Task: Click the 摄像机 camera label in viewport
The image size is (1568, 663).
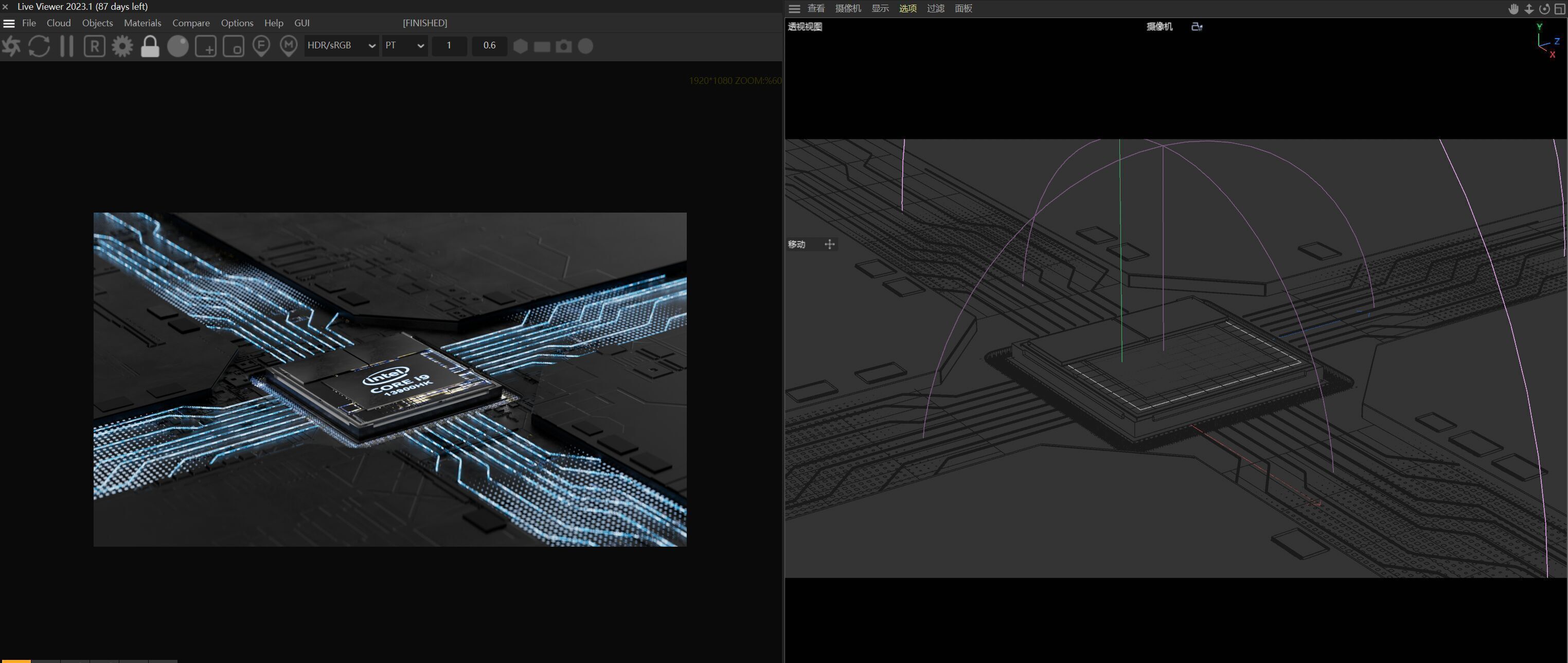Action: tap(1159, 27)
